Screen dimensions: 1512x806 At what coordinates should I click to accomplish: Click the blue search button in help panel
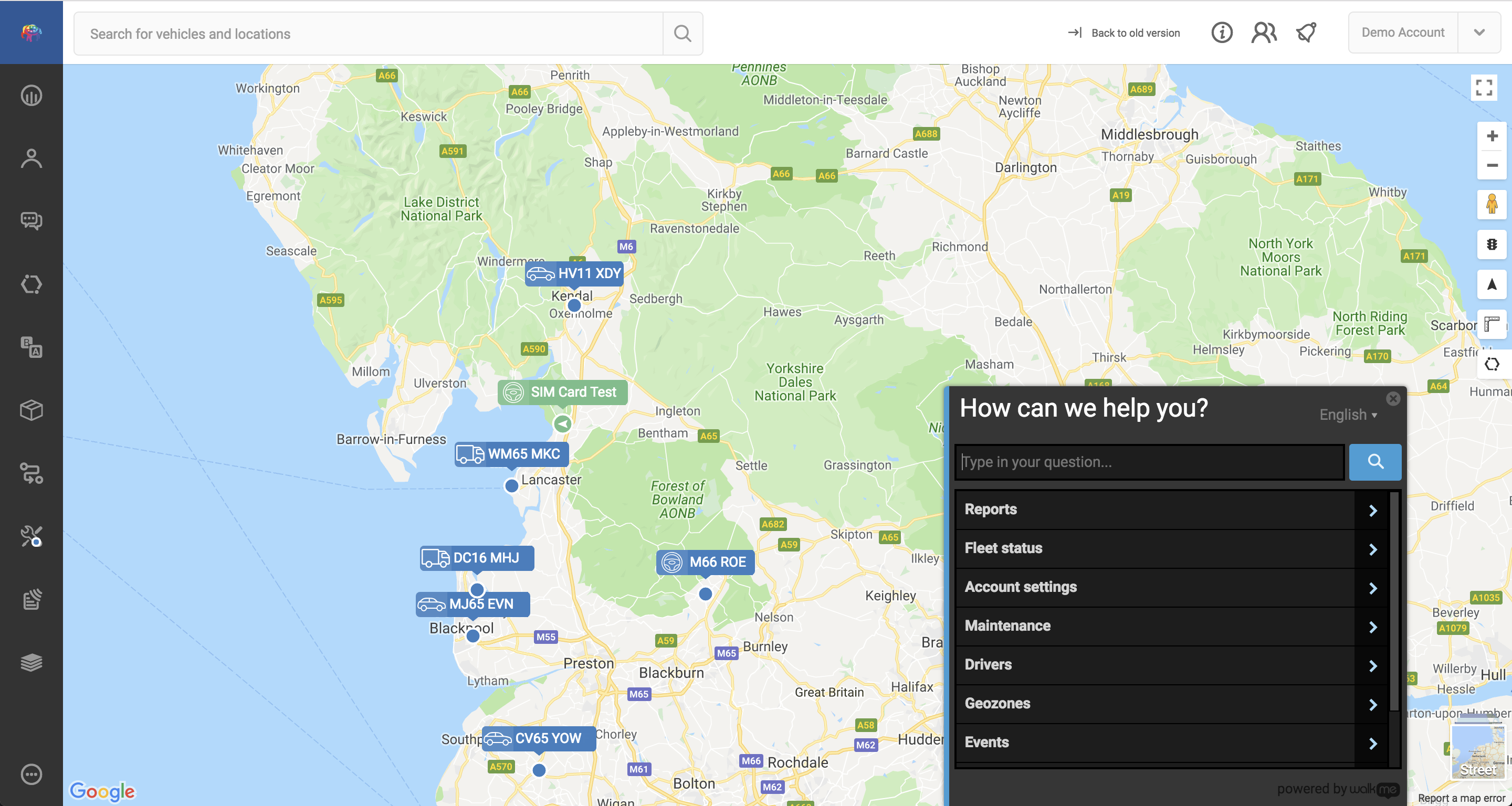coord(1374,462)
